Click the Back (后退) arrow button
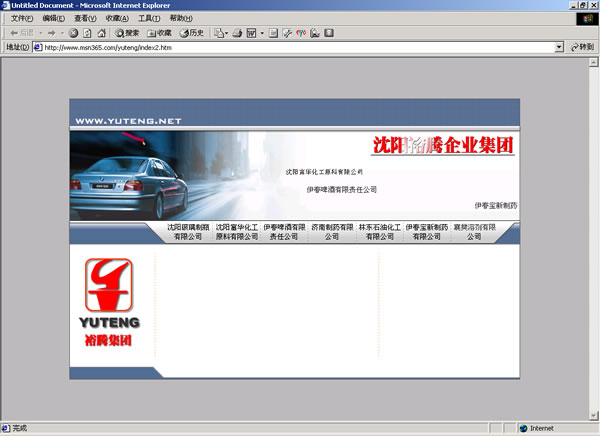This screenshot has height=436, width=600. (21, 33)
